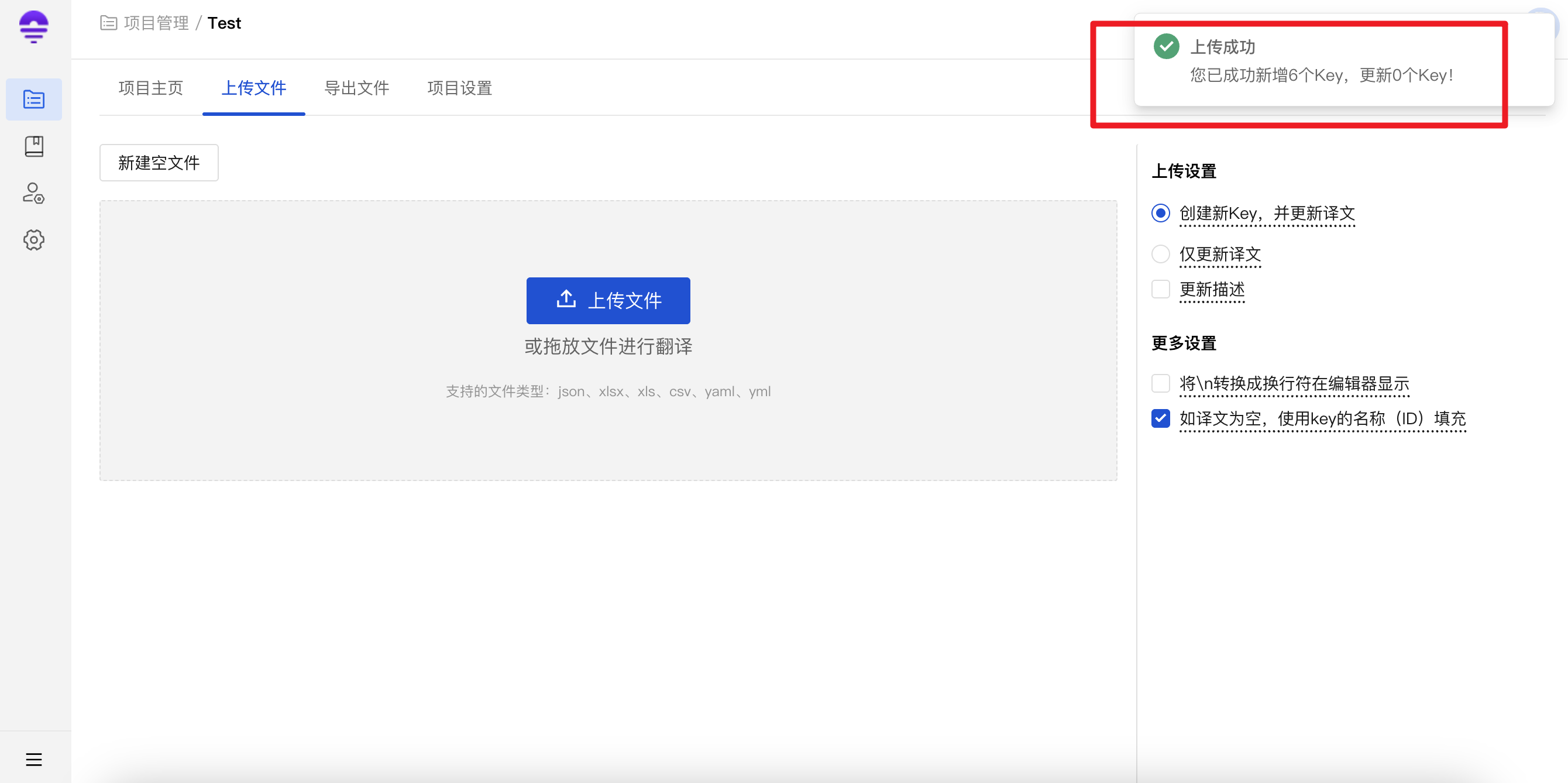
Task: Click the Test breadcrumb text
Action: pos(224,23)
